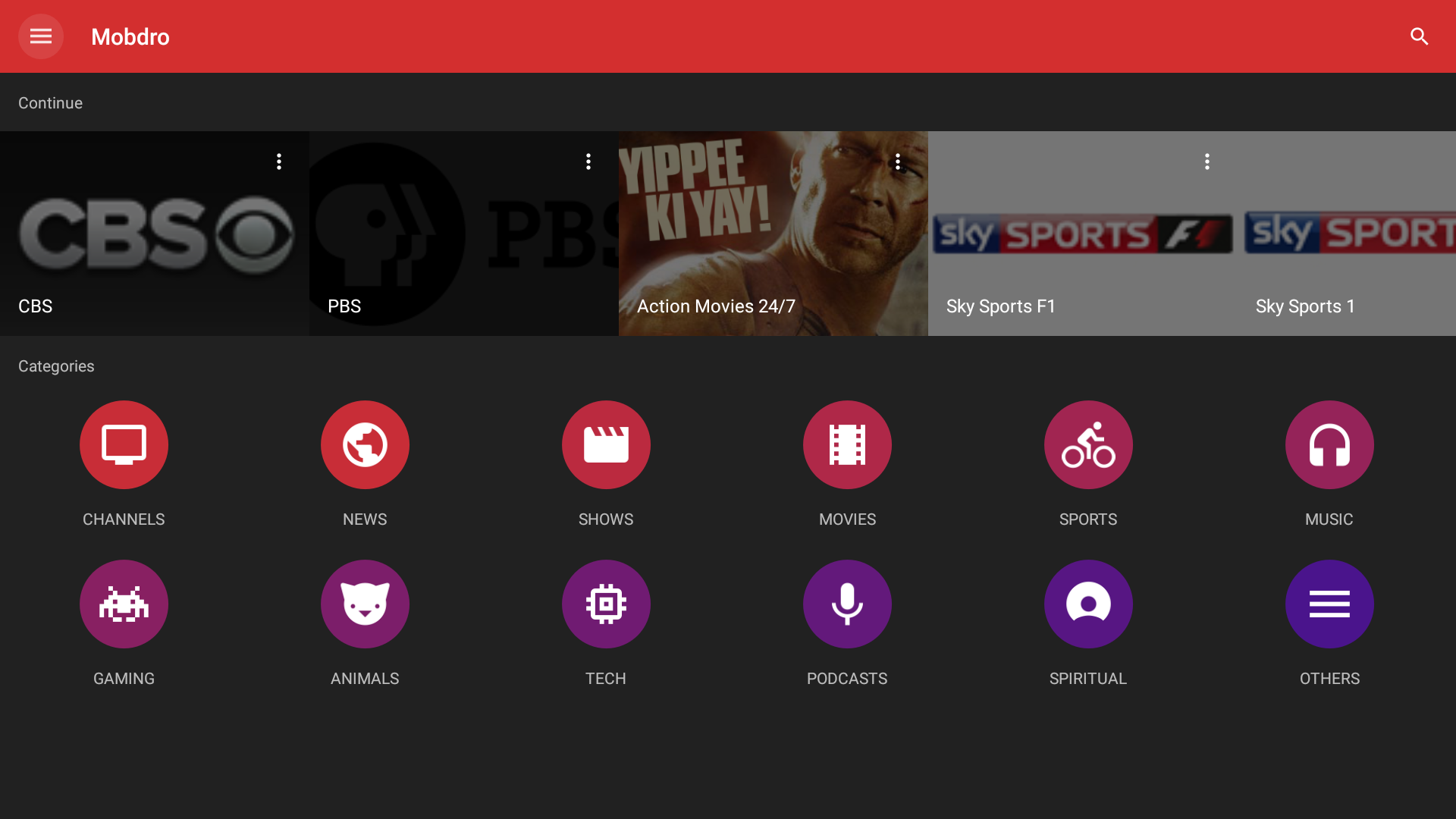Resume the PBS channel thumbnail
The height and width of the screenshot is (819, 1456).
[464, 234]
